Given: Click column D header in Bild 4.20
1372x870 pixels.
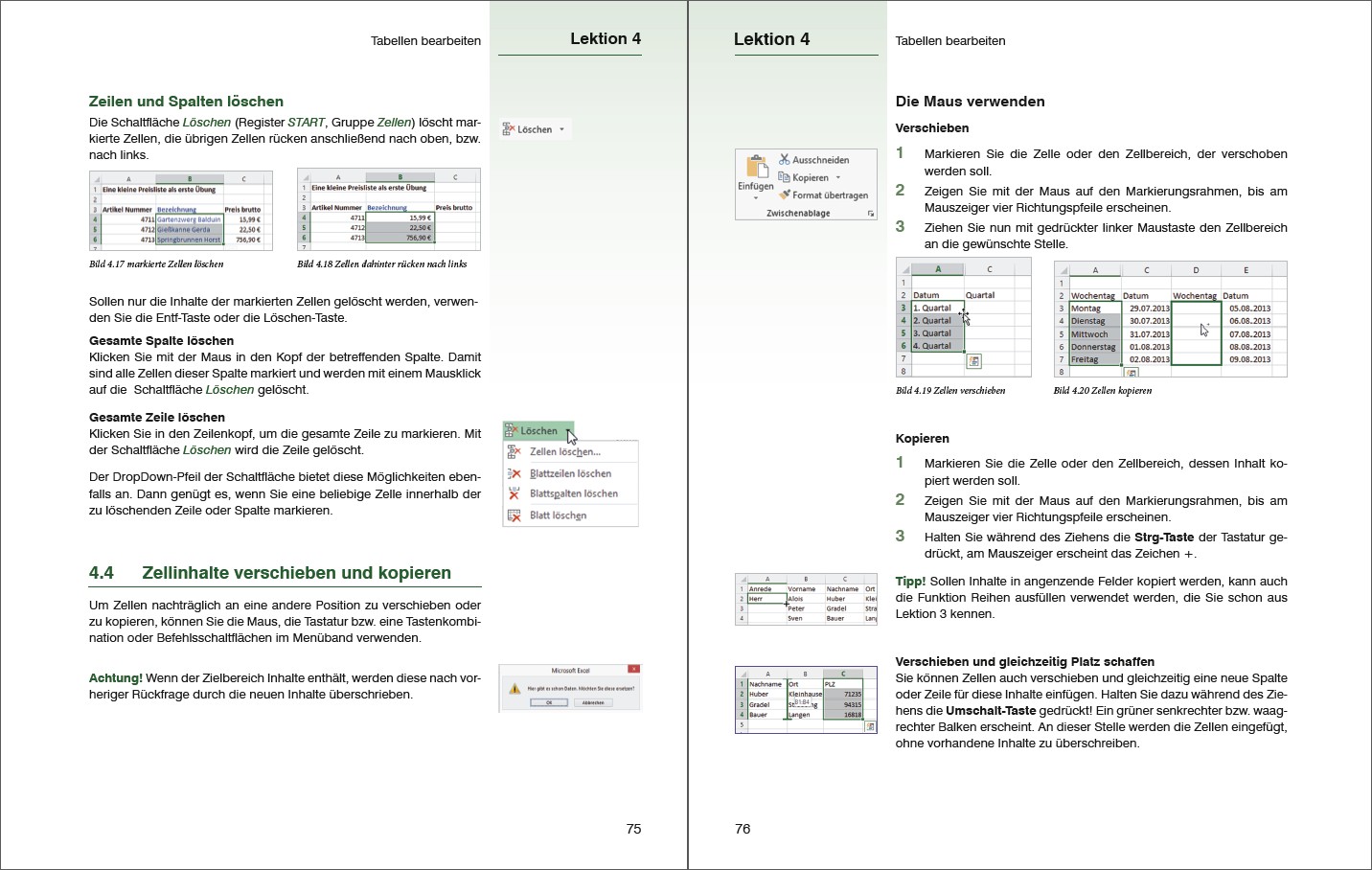Looking at the screenshot, I should 1196,270.
